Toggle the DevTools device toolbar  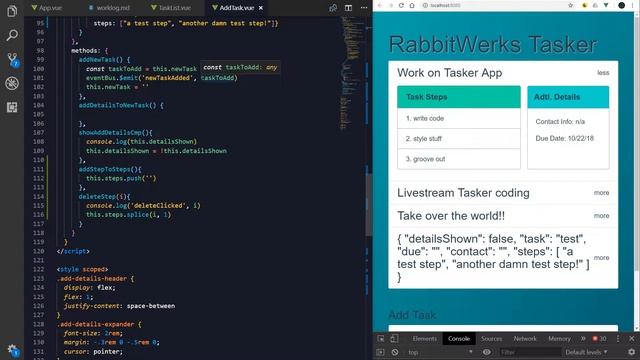pos(394,339)
